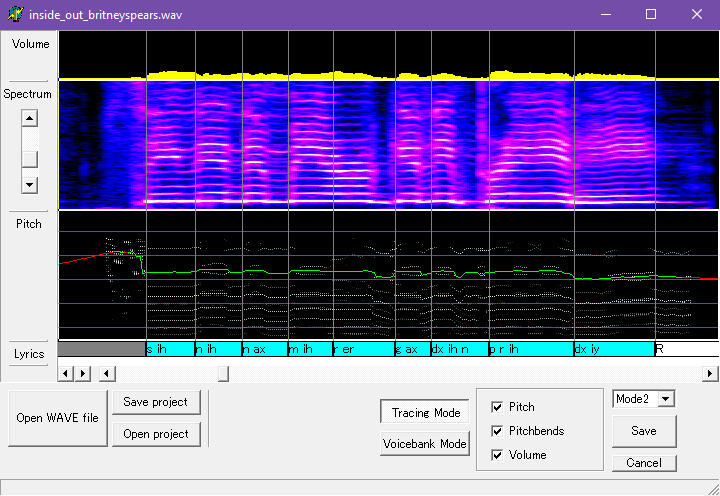The image size is (720, 496).
Task: Click the timeline scrollbar right arrow
Action: 710,373
